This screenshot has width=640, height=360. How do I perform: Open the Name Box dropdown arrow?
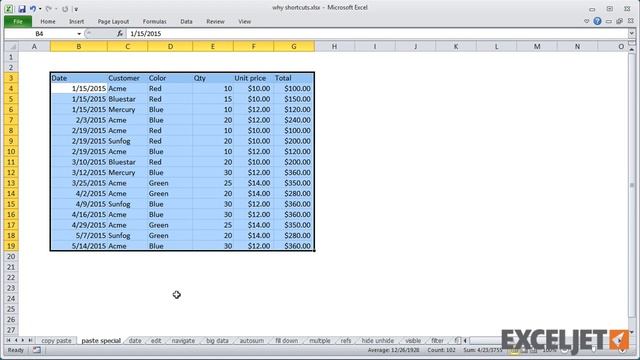coord(79,33)
